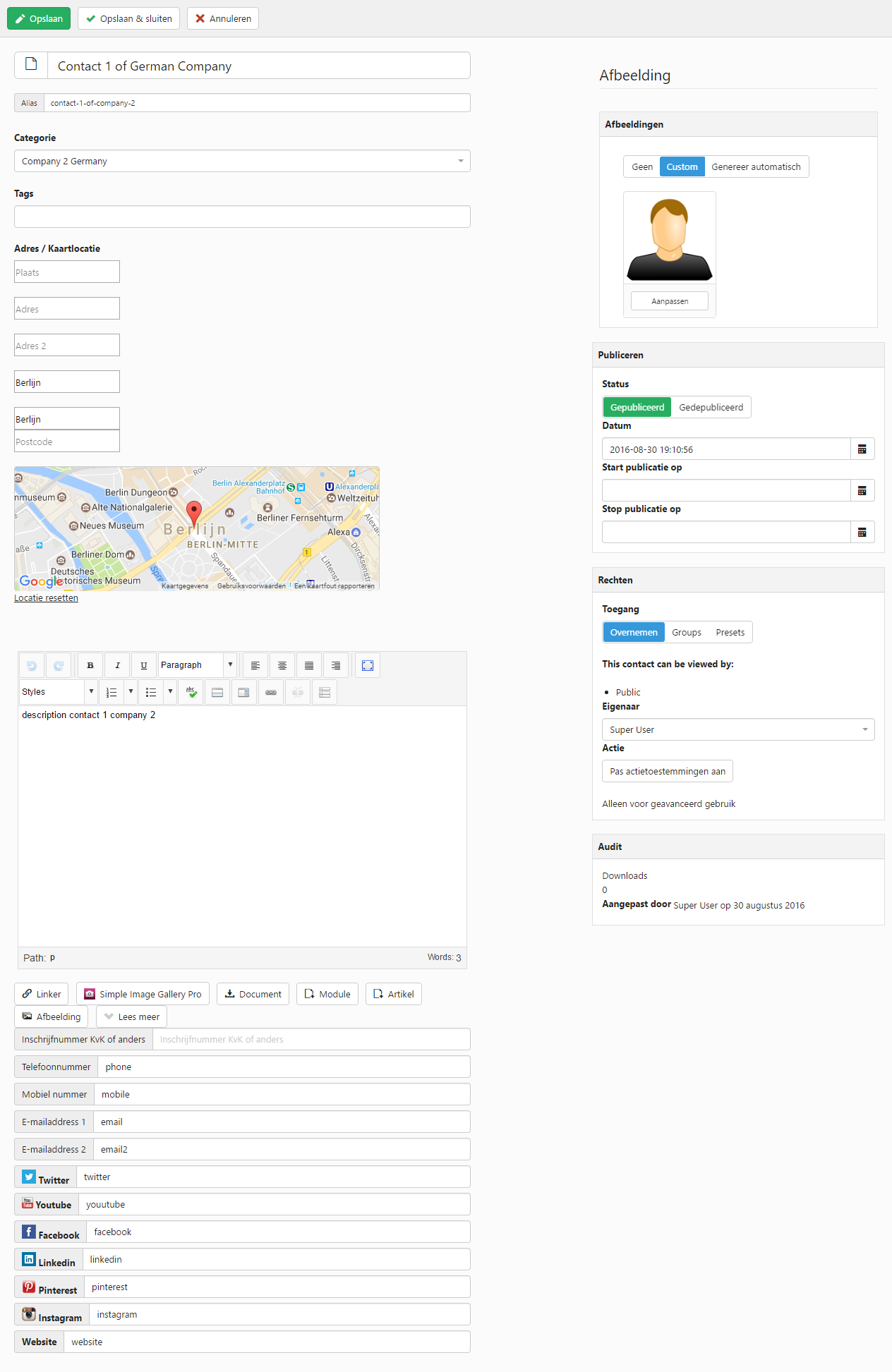Click the Telefoonnummer input field
892x1372 pixels.
click(284, 1067)
